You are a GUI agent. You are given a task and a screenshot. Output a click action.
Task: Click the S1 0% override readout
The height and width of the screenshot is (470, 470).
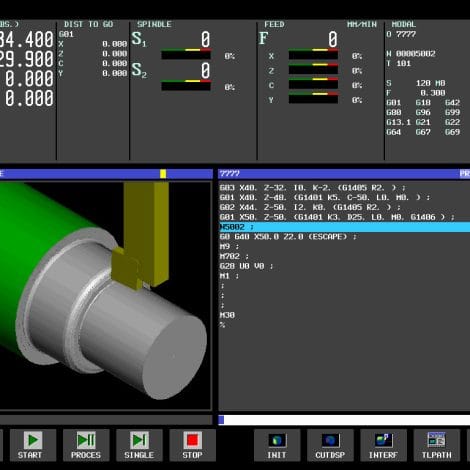(x=229, y=56)
